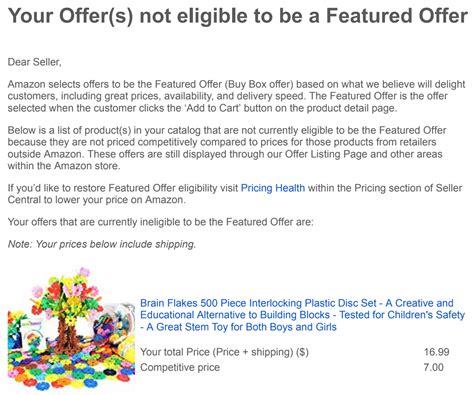Click the italic note about shipping prices
Viewport: 474px width, 395px height.
[102, 244]
